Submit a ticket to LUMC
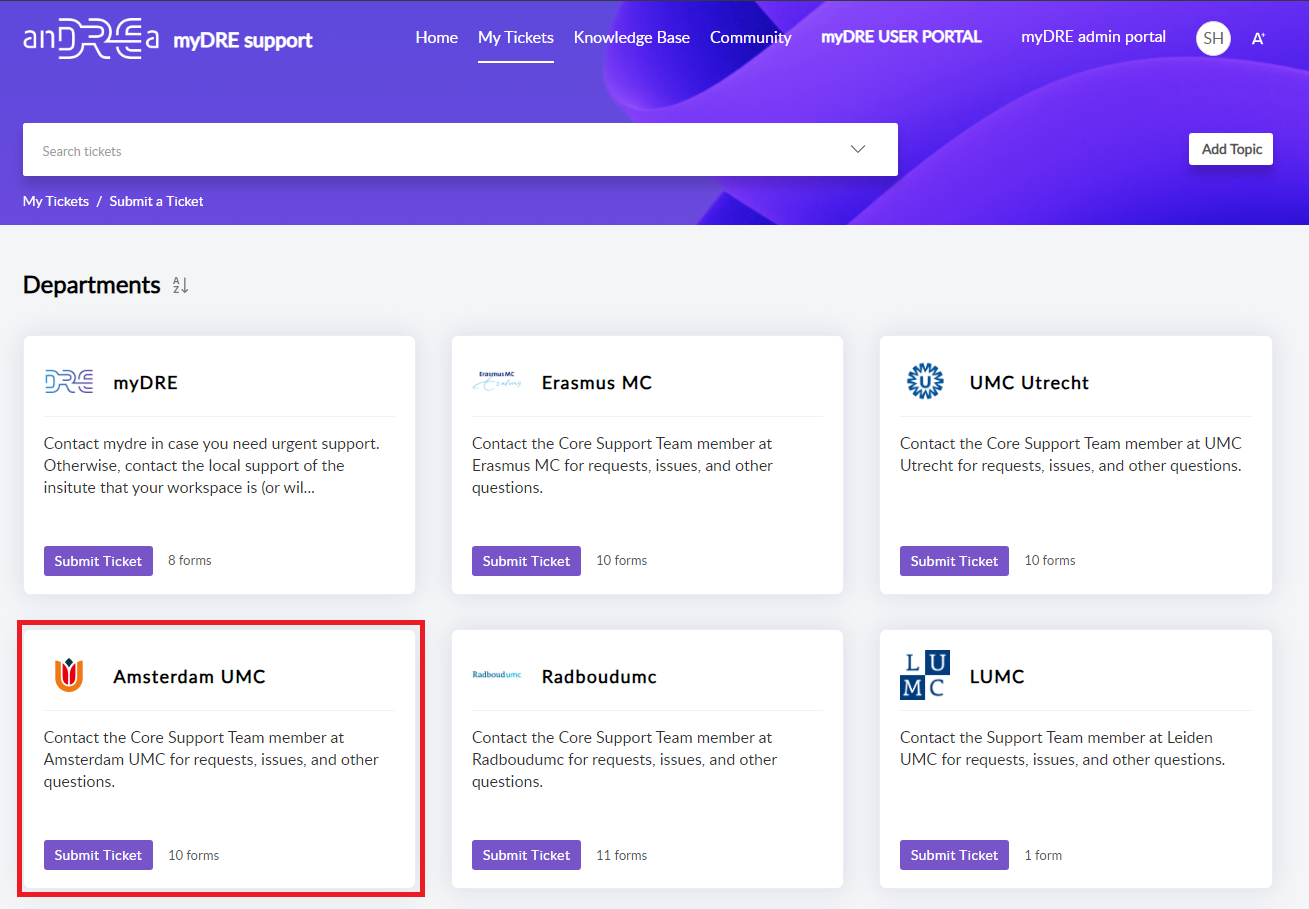1309x909 pixels. (954, 855)
